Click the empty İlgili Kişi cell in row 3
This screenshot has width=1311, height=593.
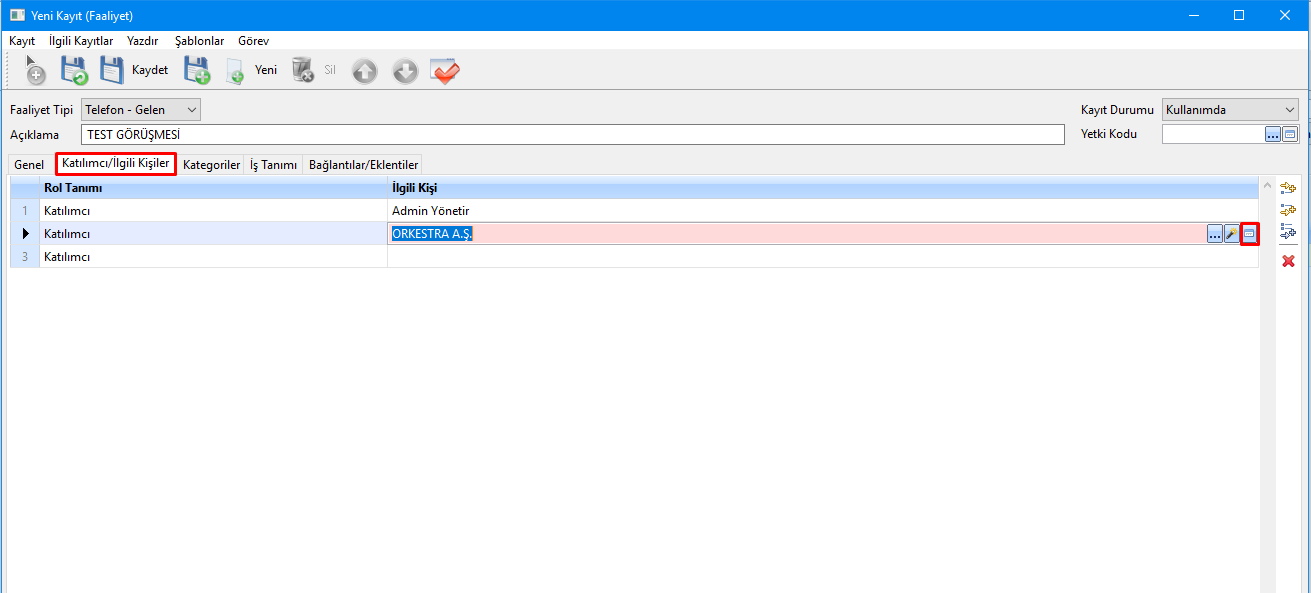tap(822, 256)
